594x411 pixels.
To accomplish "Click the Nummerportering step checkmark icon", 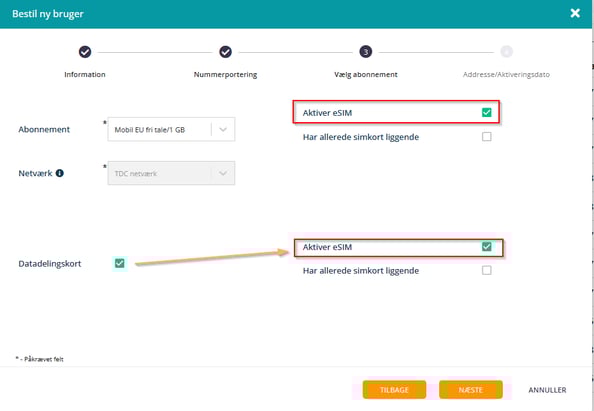I will click(225, 52).
